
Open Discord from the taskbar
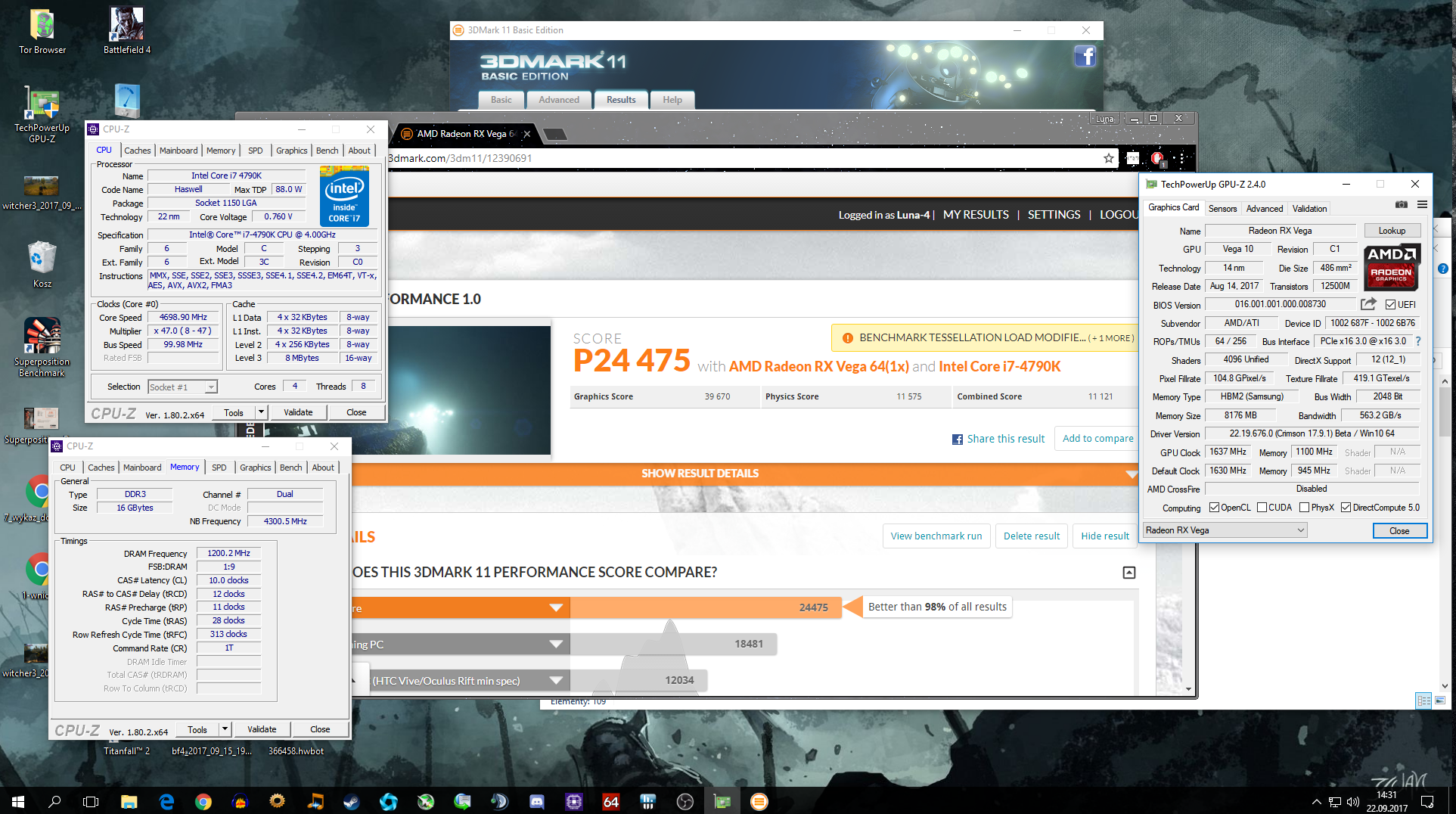pyautogui.click(x=537, y=801)
